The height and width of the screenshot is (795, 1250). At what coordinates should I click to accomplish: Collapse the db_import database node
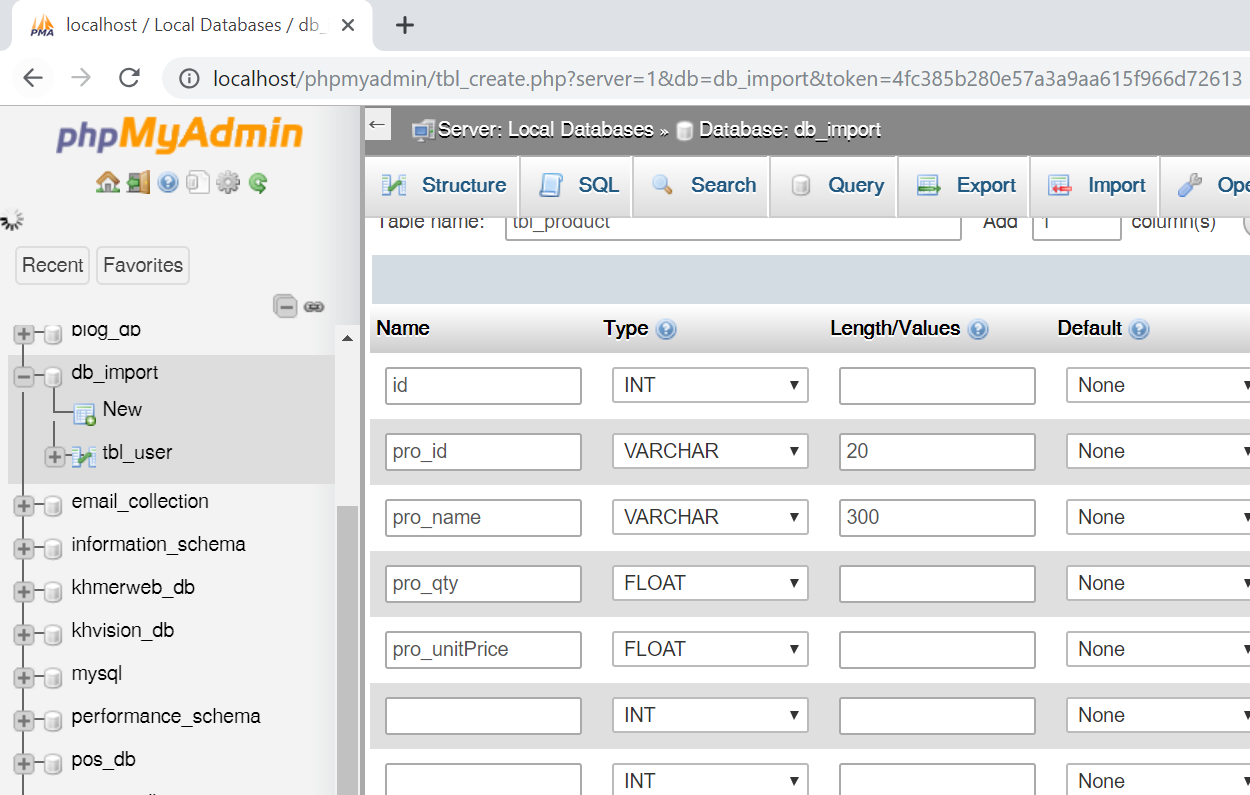click(24, 376)
